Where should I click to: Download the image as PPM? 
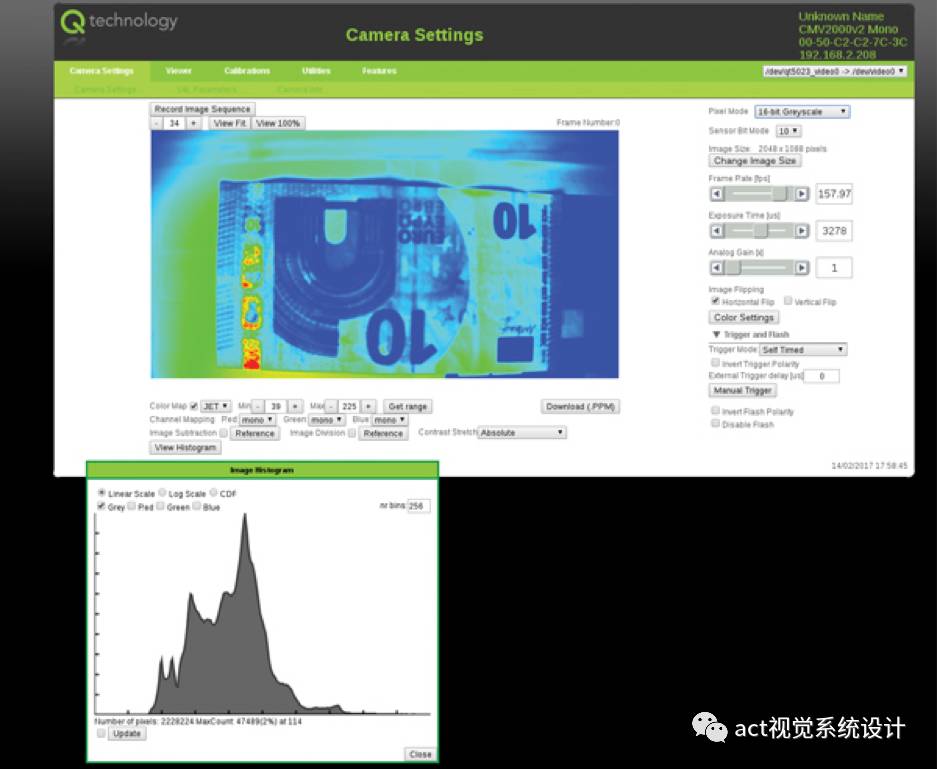(x=580, y=406)
